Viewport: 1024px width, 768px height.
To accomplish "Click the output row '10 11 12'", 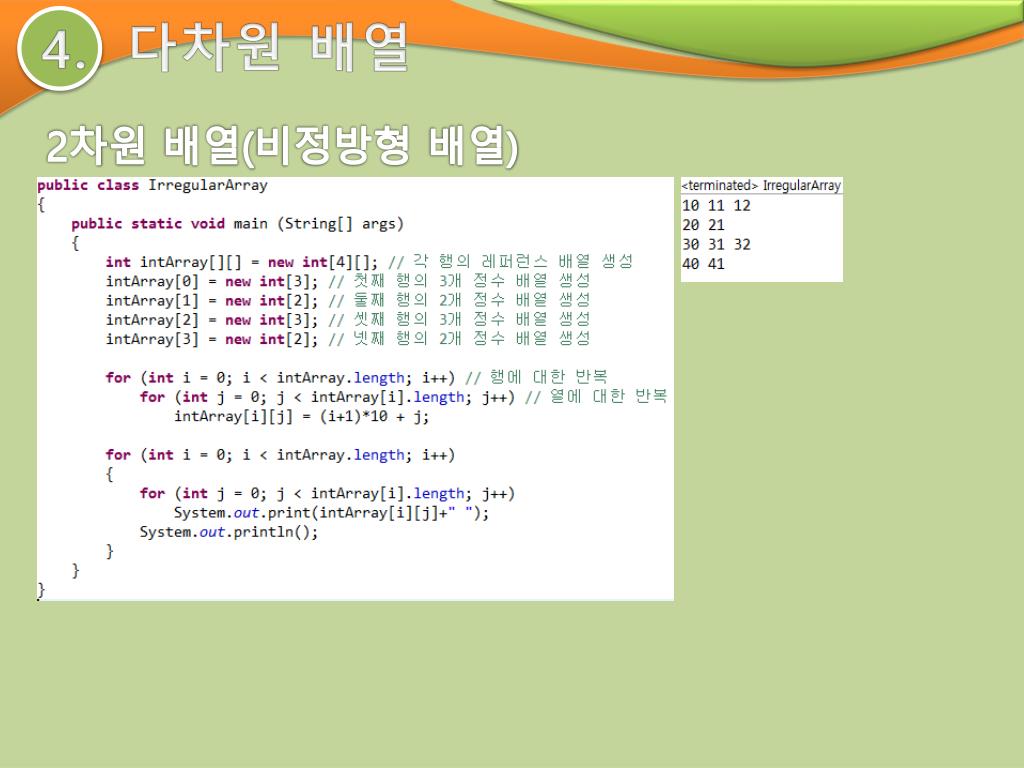I will coord(716,206).
